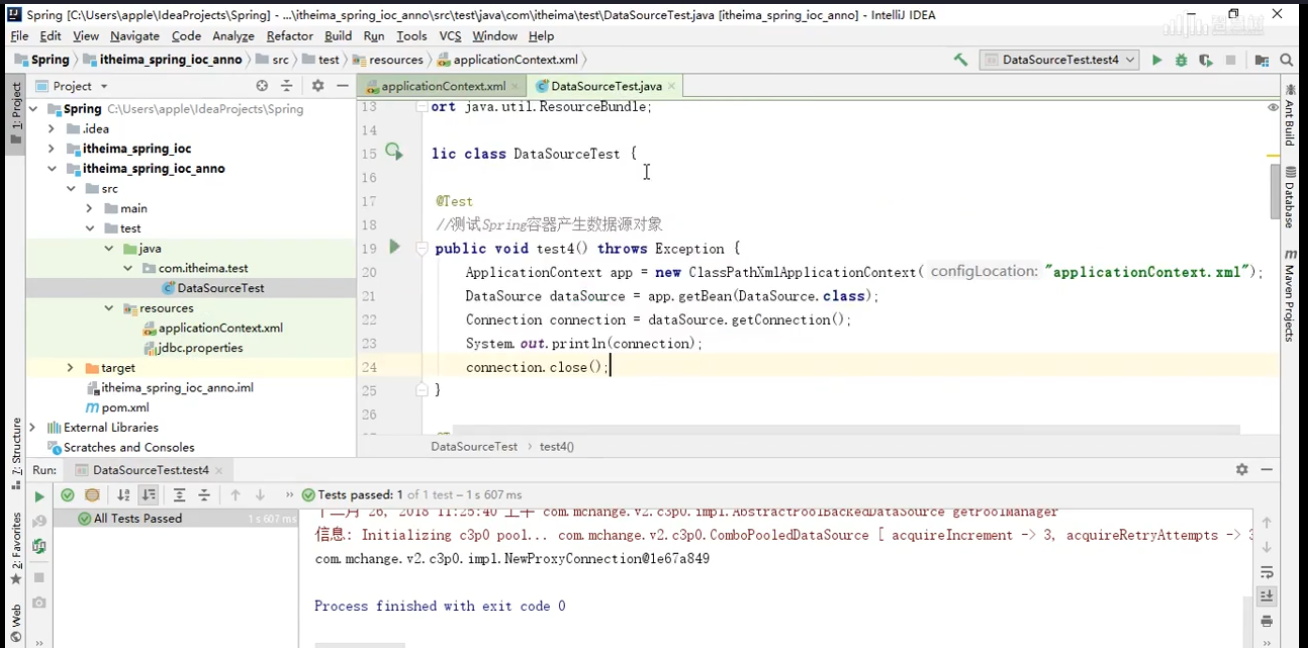Screen dimensions: 1308x648
Task: Rerun the test in the Run panel
Action: pyautogui.click(x=39, y=496)
